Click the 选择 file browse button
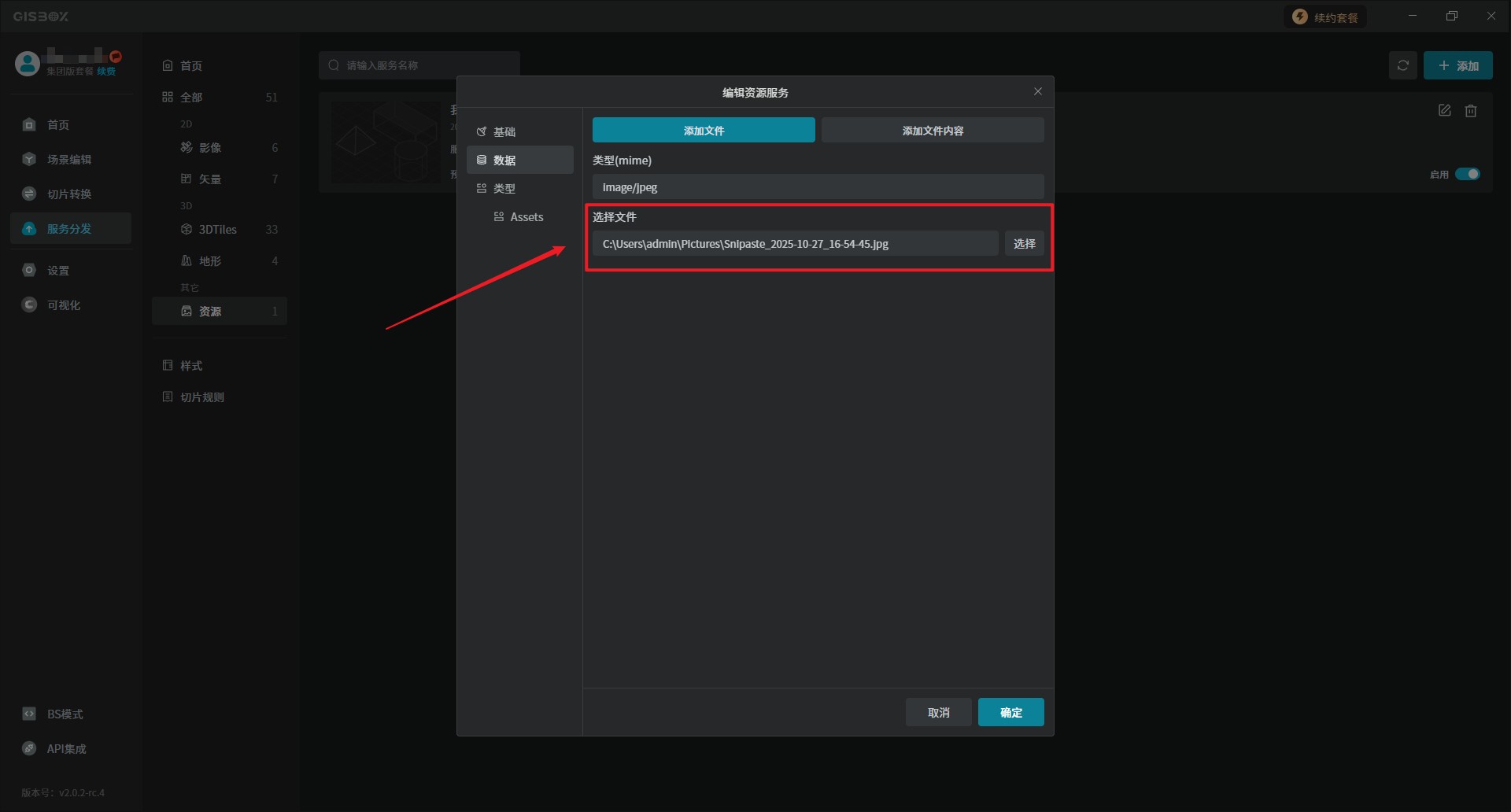 tap(1024, 244)
